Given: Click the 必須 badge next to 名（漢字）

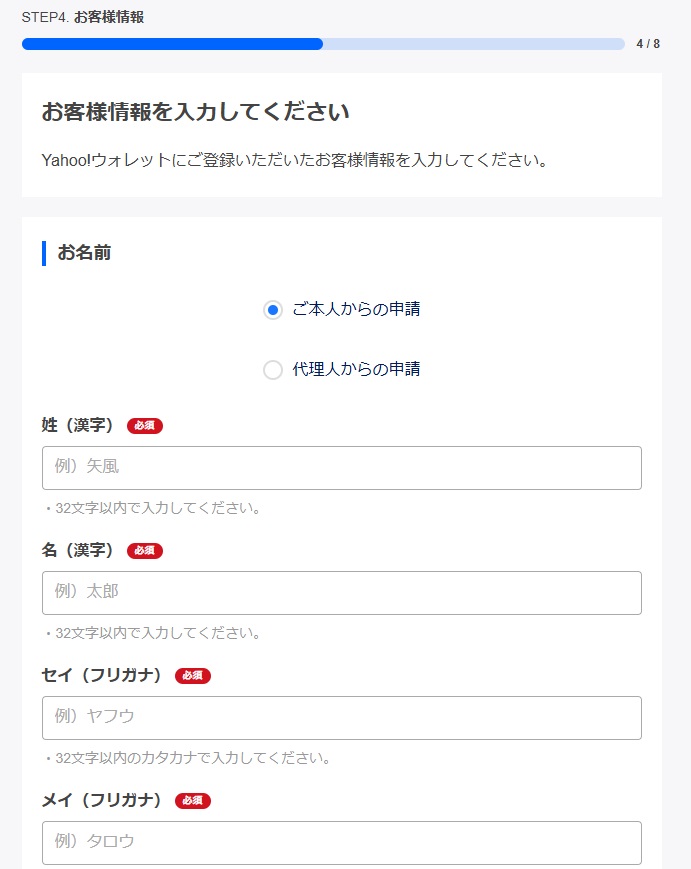Looking at the screenshot, I should pos(146,550).
